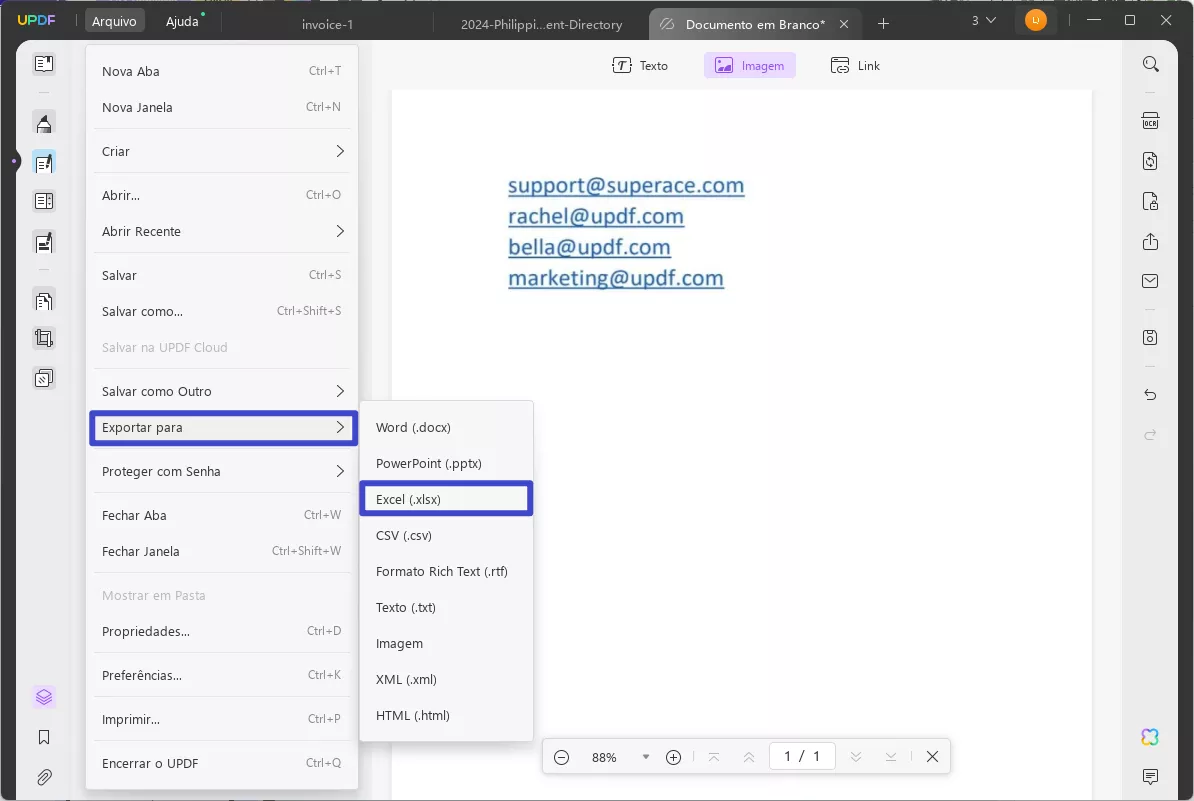This screenshot has width=1194, height=801.
Task: Choose CSV (.csv) export format
Action: coord(446,536)
